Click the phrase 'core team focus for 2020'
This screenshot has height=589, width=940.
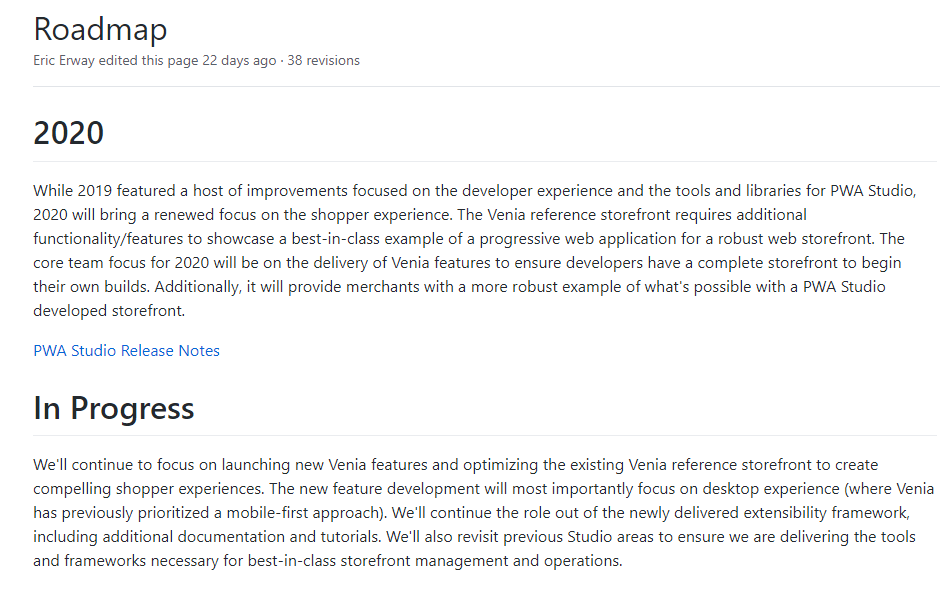click(x=121, y=263)
